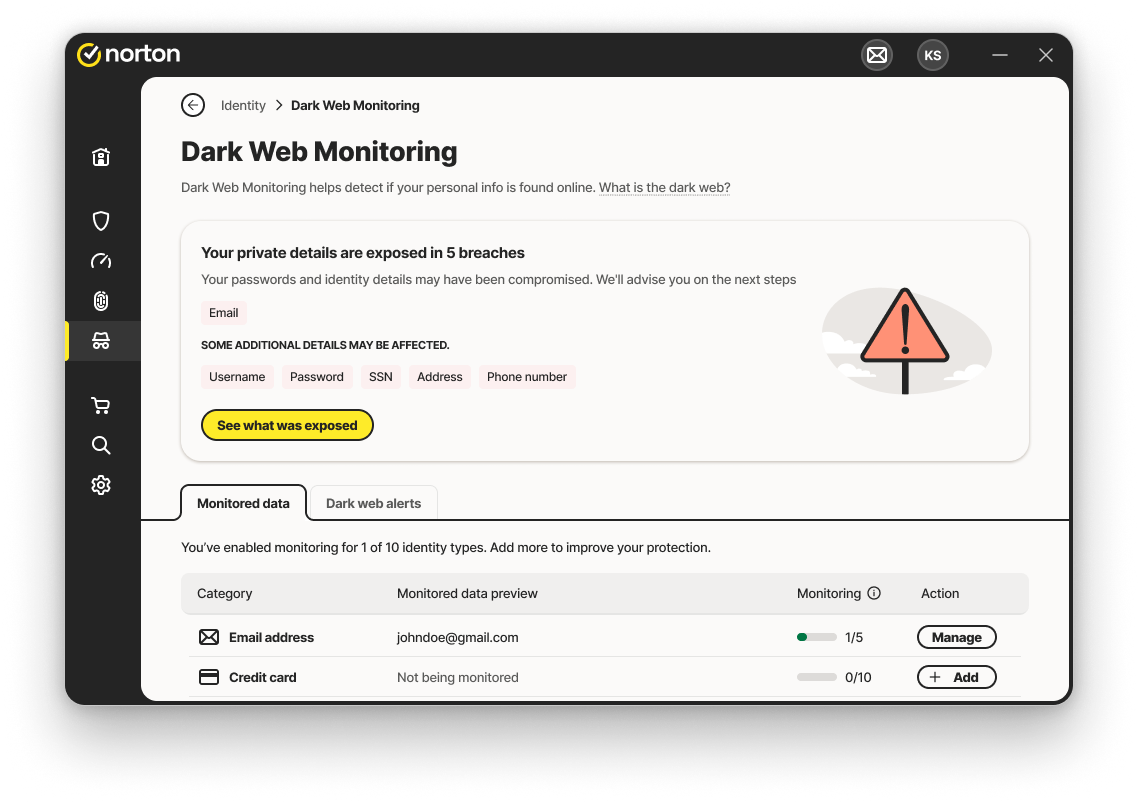Click the Password tag
The width and height of the screenshot is (1138, 802).
pyautogui.click(x=316, y=377)
